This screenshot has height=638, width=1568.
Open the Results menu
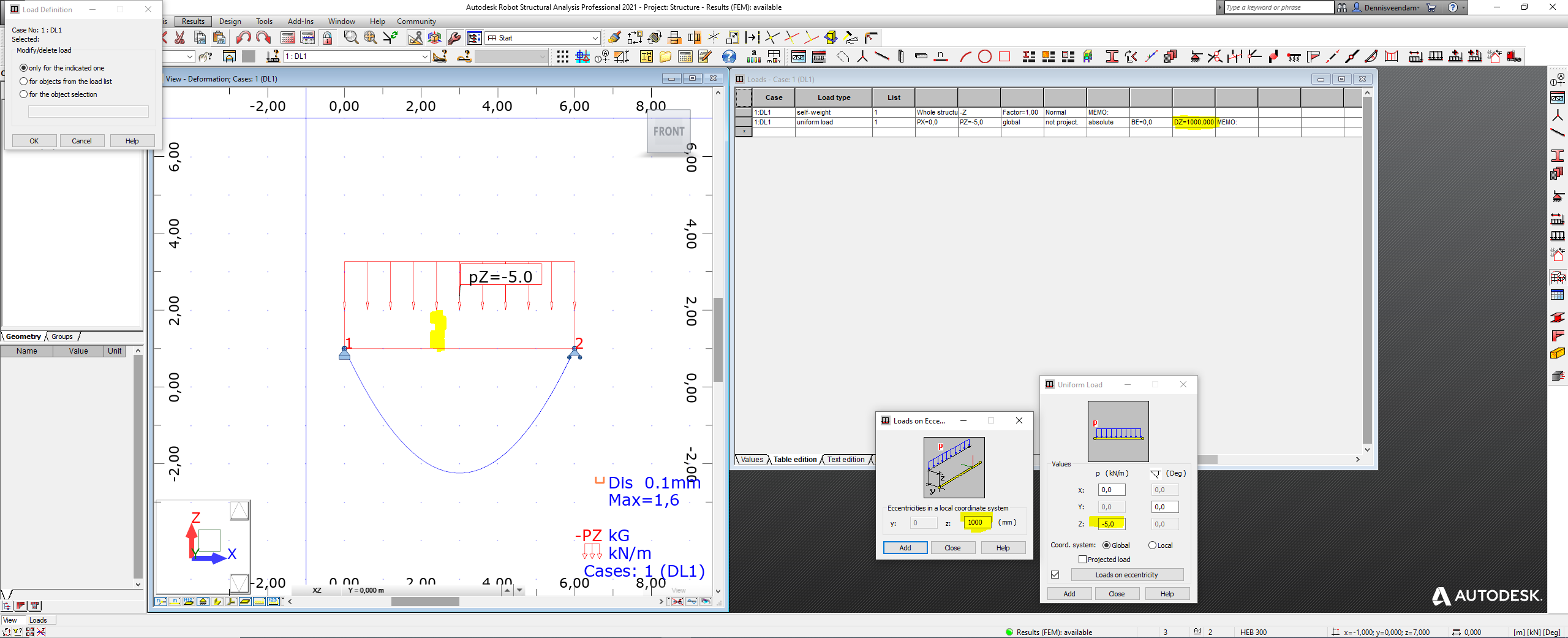point(193,21)
